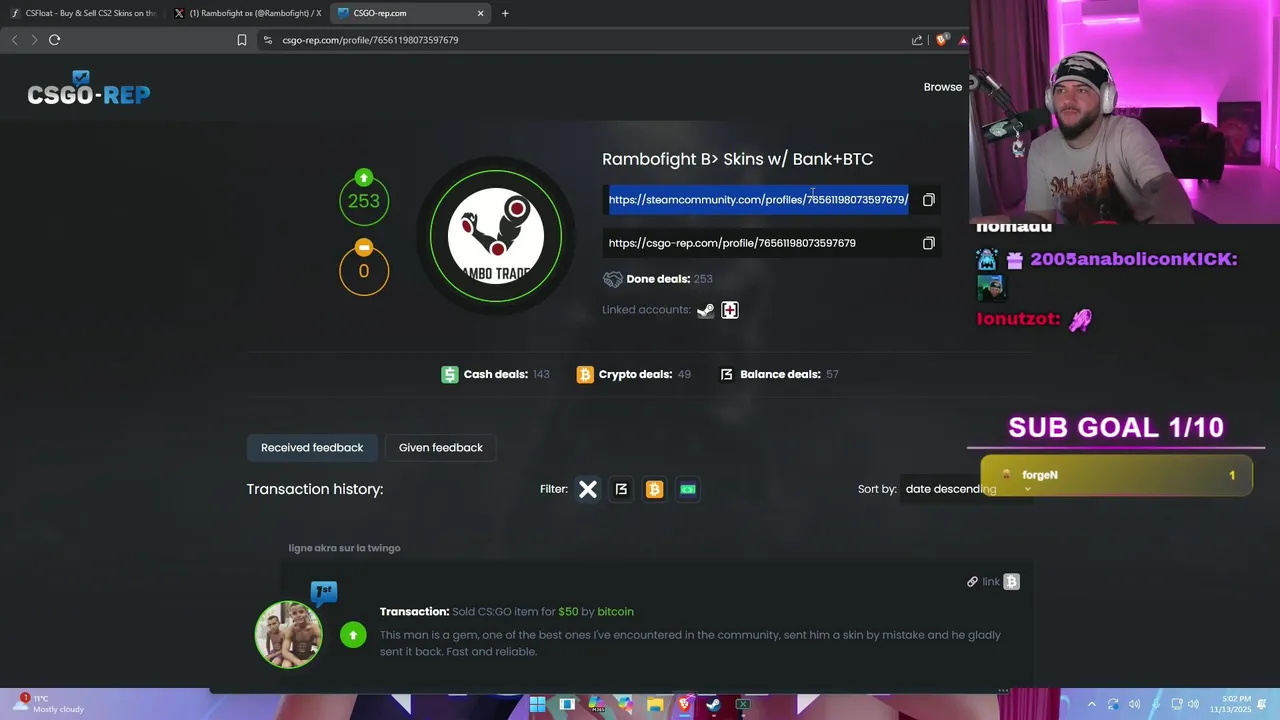This screenshot has height=720, width=1280.
Task: Open the Browse menu item
Action: coord(943,87)
